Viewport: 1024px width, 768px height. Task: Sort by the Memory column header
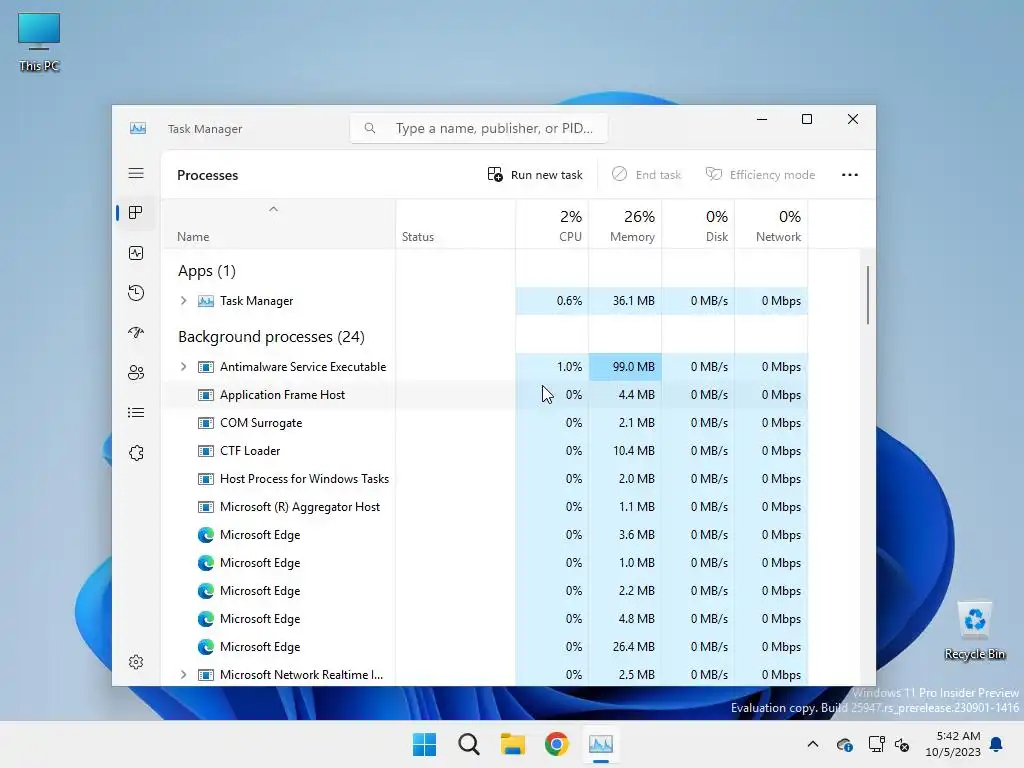(625, 224)
